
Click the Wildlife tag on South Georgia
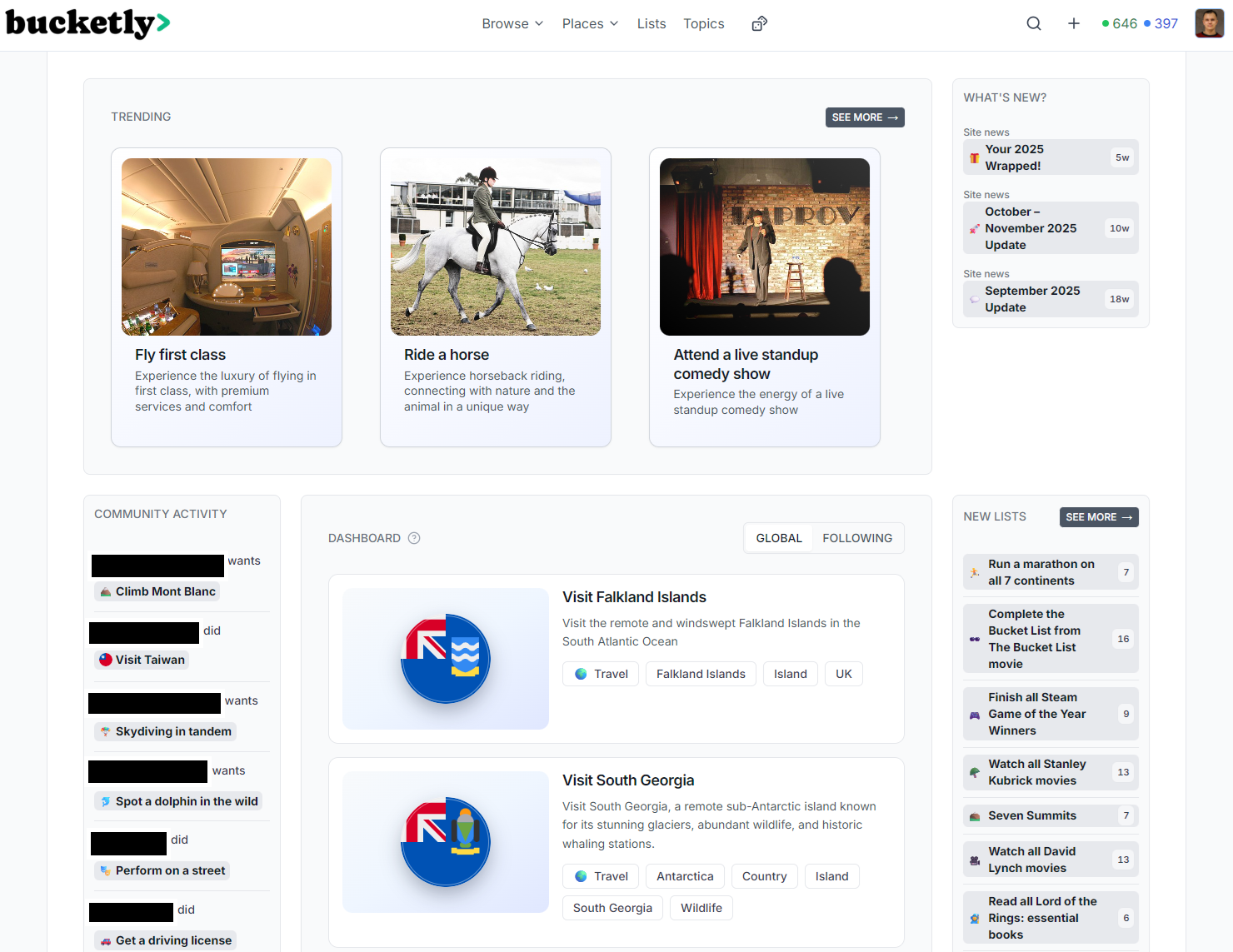pos(701,908)
